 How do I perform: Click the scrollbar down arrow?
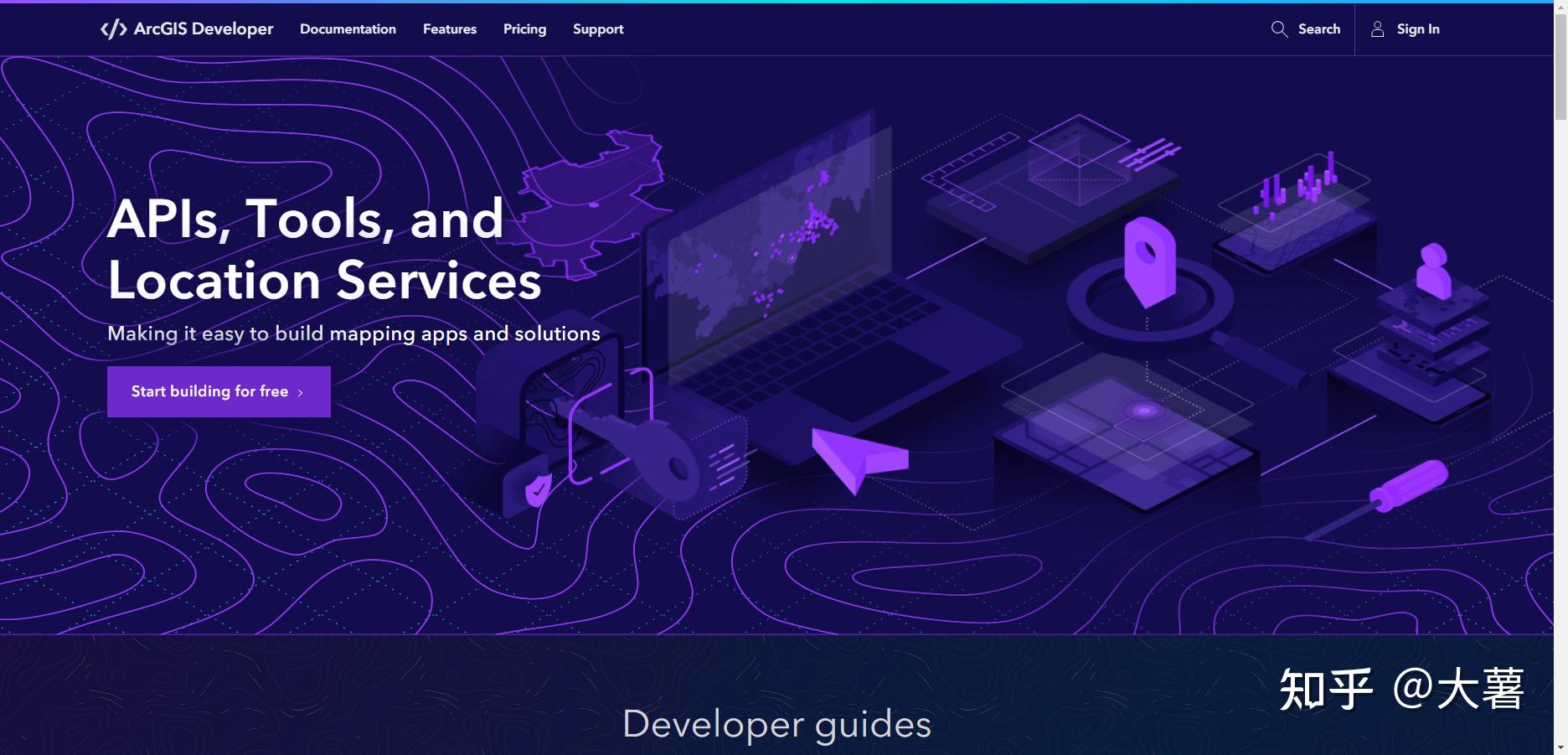click(1561, 747)
